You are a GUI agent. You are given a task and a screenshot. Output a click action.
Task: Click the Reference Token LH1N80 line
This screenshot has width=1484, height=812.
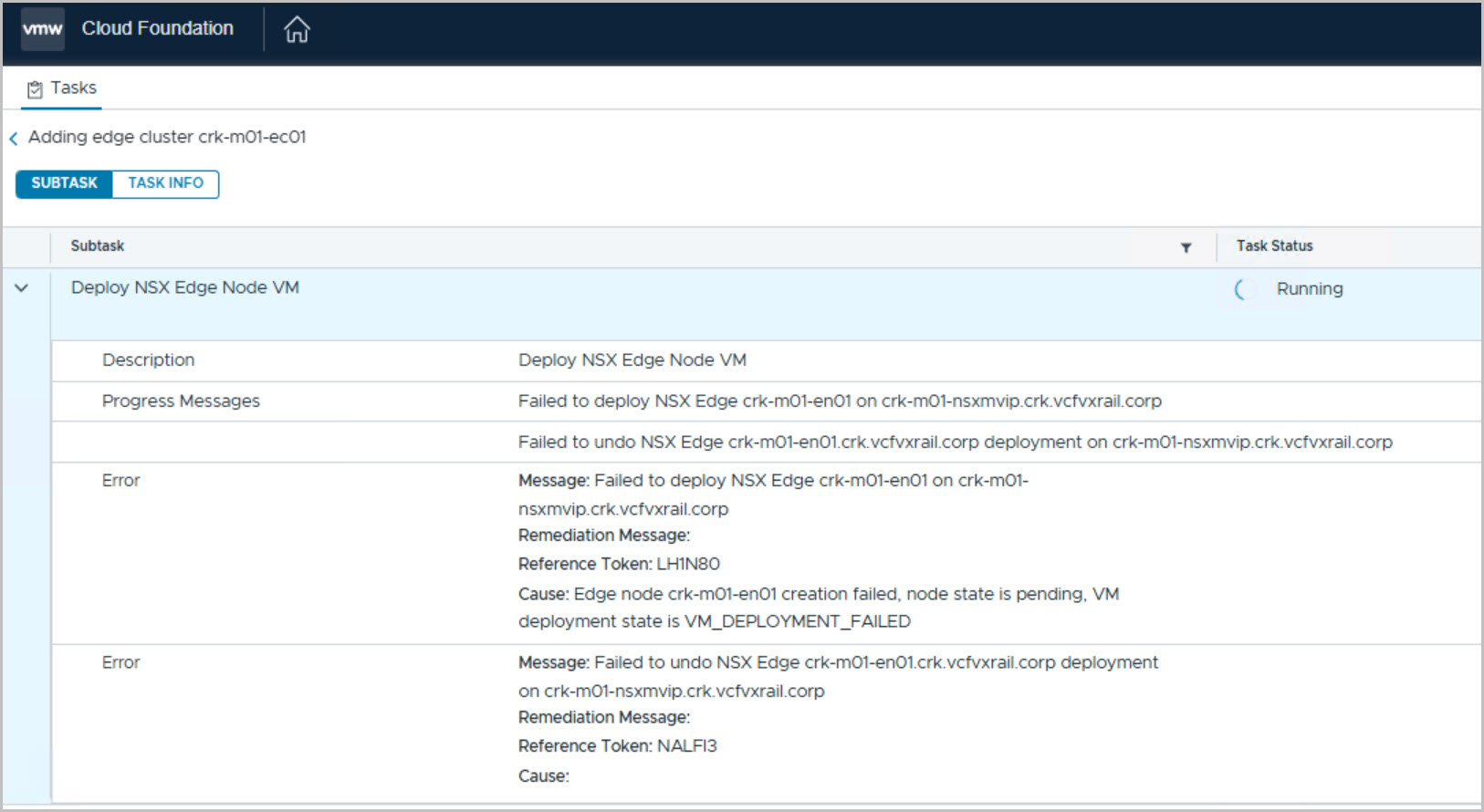[619, 565]
